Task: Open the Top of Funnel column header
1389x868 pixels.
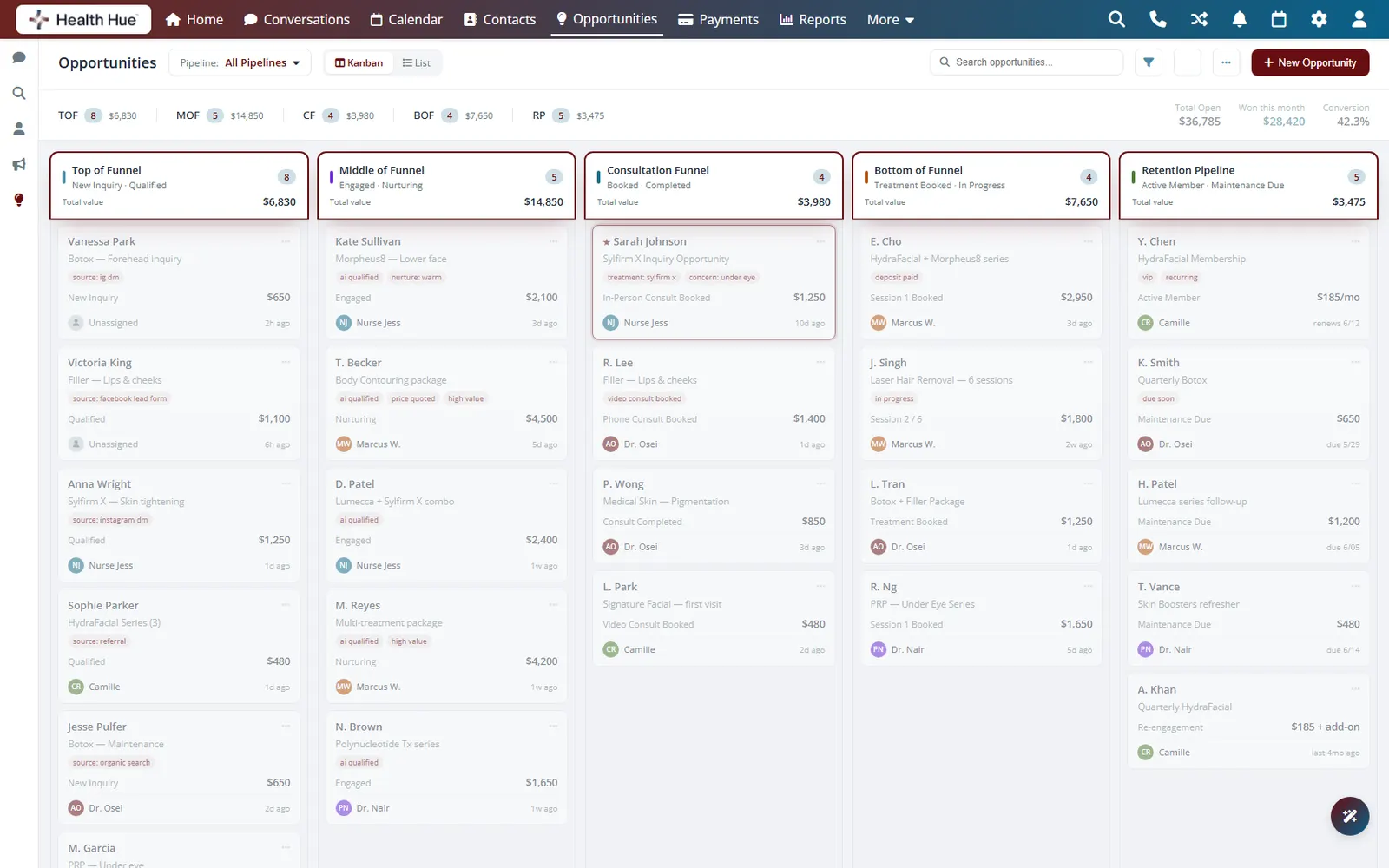Action: 179,186
